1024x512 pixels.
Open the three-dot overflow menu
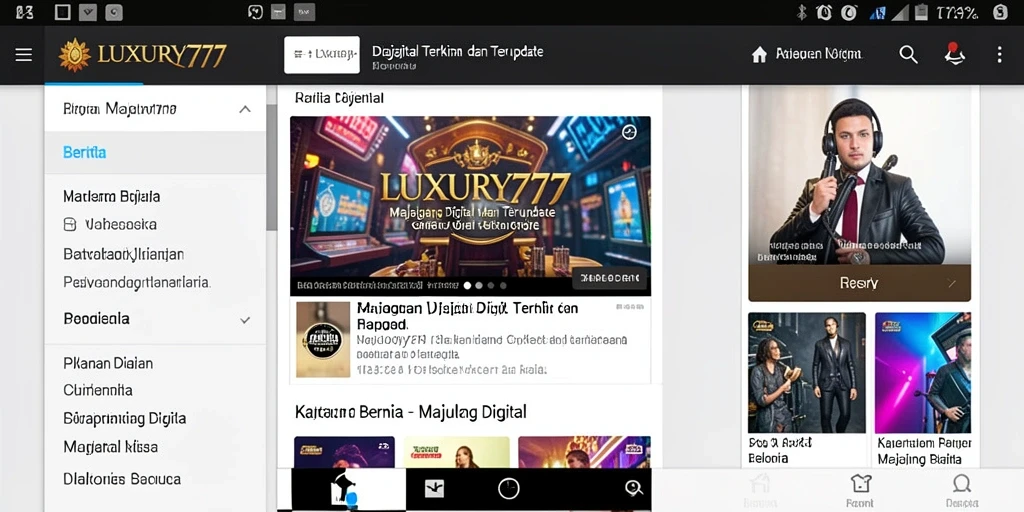click(999, 55)
